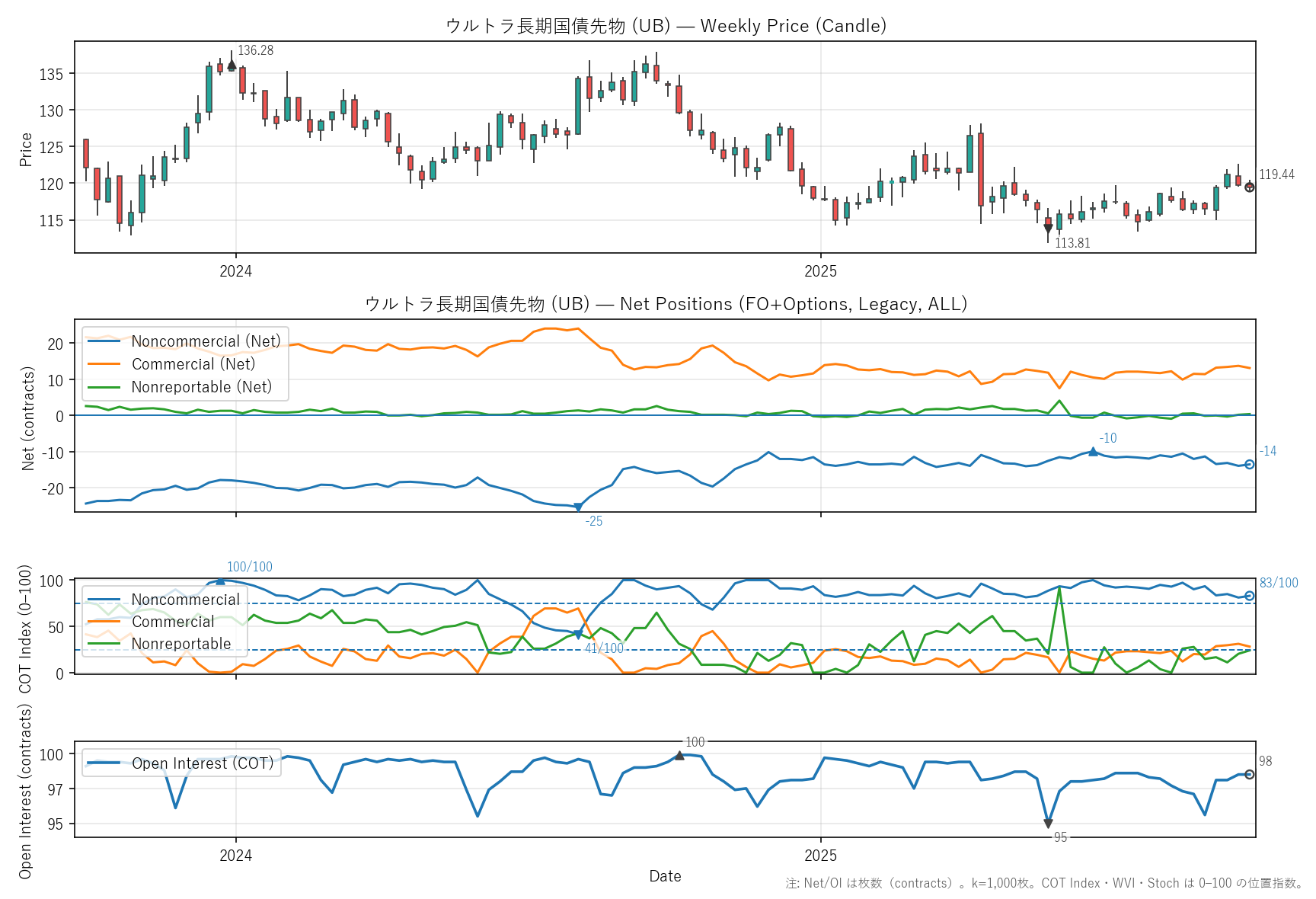The height and width of the screenshot is (899, 1316).
Task: Click the open interest peak marker at 100
Action: 679,756
